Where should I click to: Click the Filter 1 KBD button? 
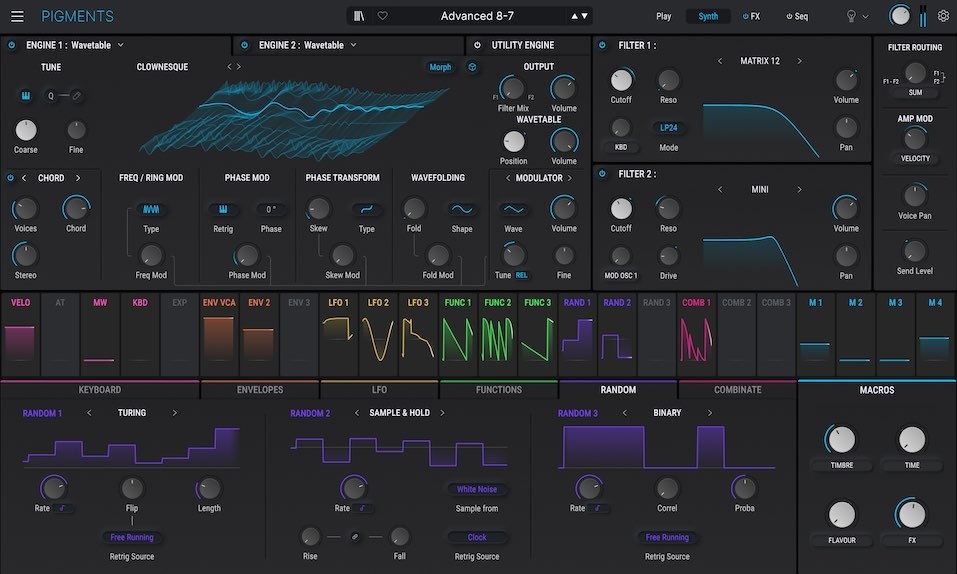[x=621, y=147]
